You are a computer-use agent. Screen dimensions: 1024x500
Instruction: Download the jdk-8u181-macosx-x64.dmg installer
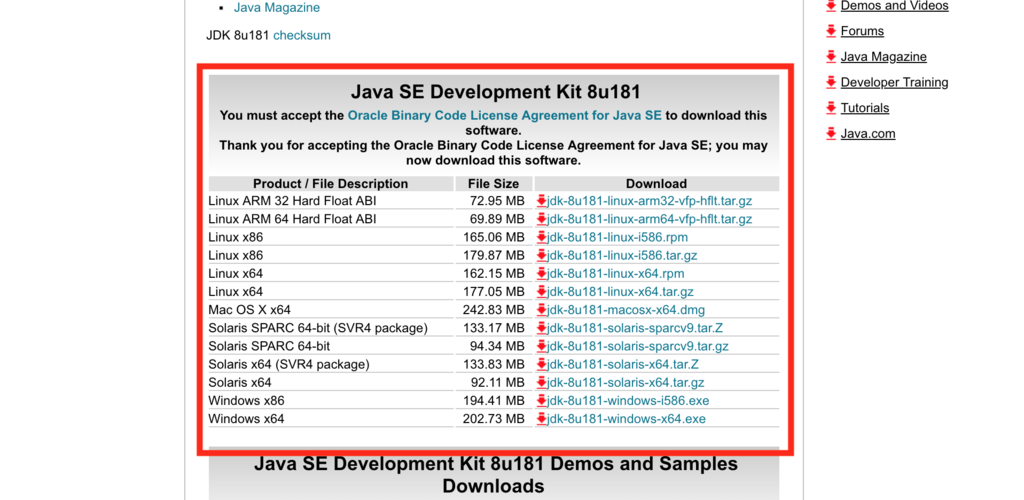[626, 310]
